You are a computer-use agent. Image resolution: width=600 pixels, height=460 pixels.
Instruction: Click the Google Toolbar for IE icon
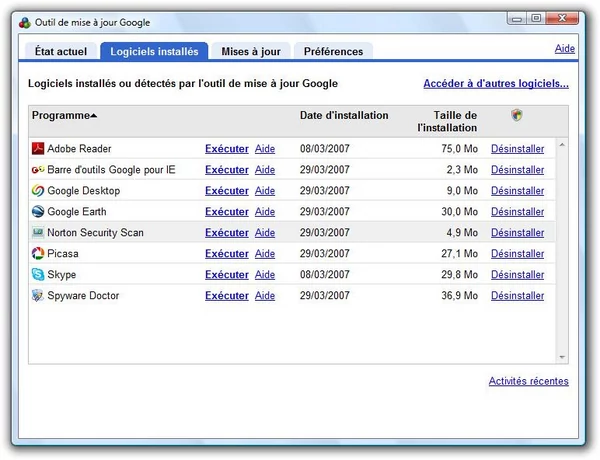pyautogui.click(x=38, y=170)
